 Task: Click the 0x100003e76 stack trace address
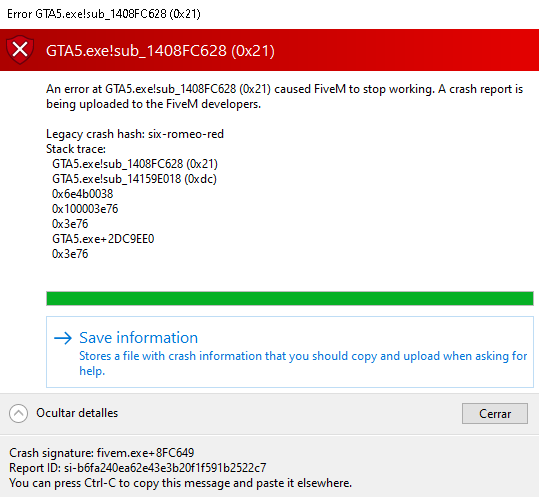85,209
